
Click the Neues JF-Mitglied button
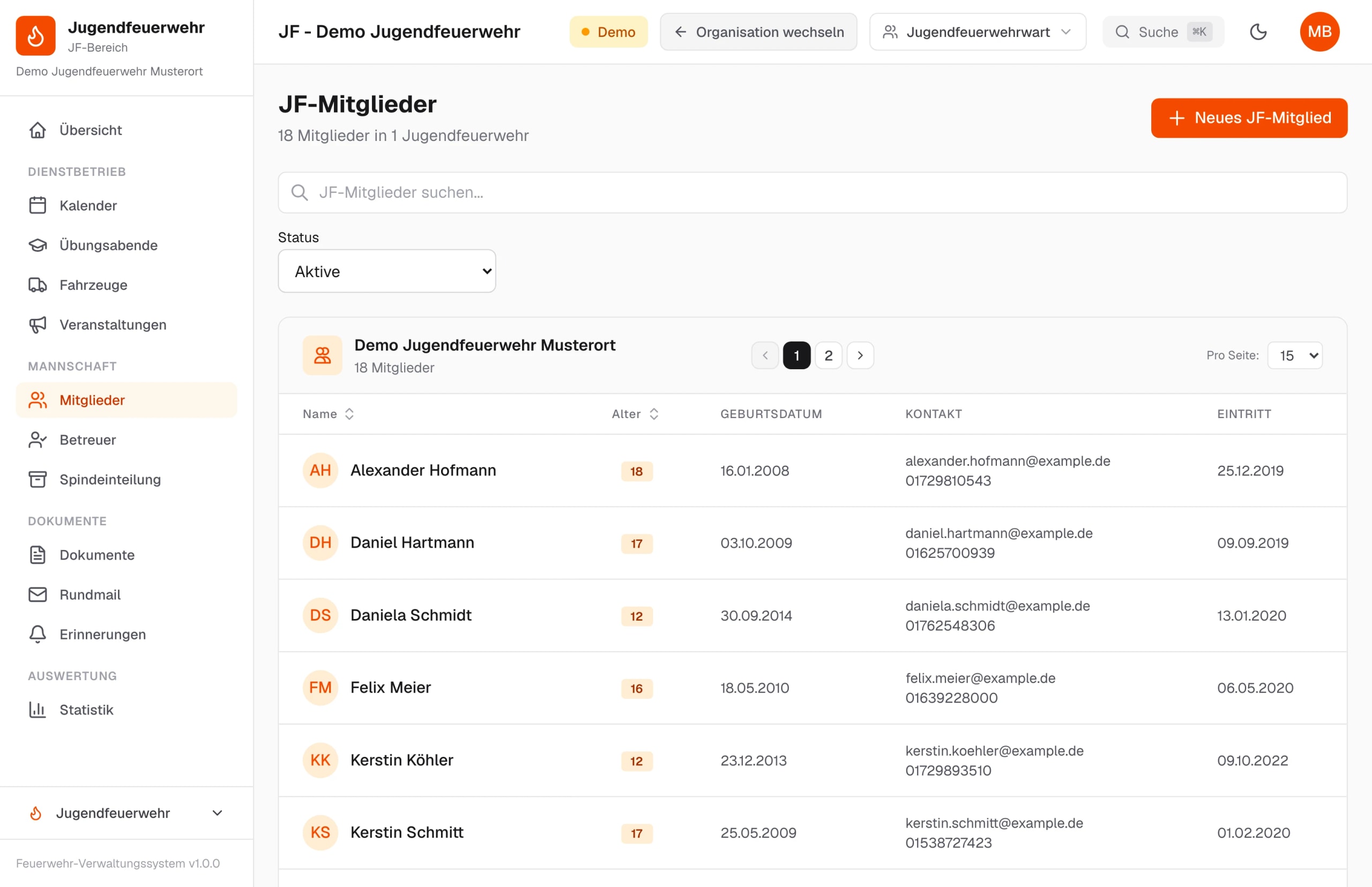click(x=1249, y=118)
